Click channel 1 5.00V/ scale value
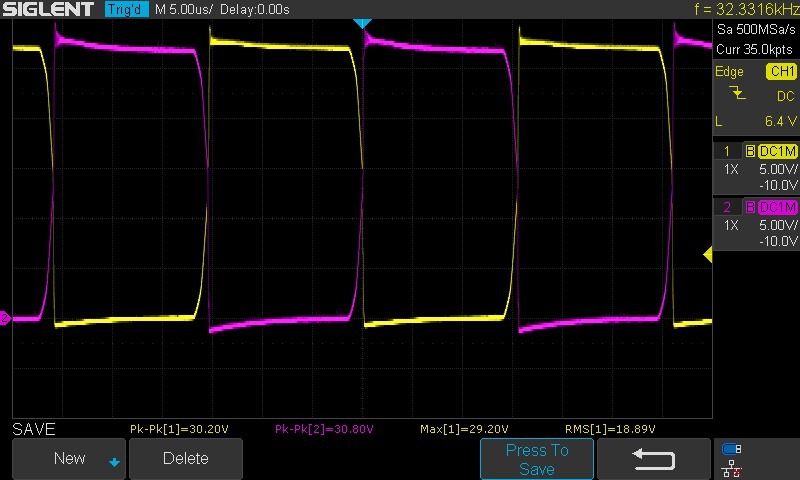This screenshot has height=480, width=800. coord(778,169)
